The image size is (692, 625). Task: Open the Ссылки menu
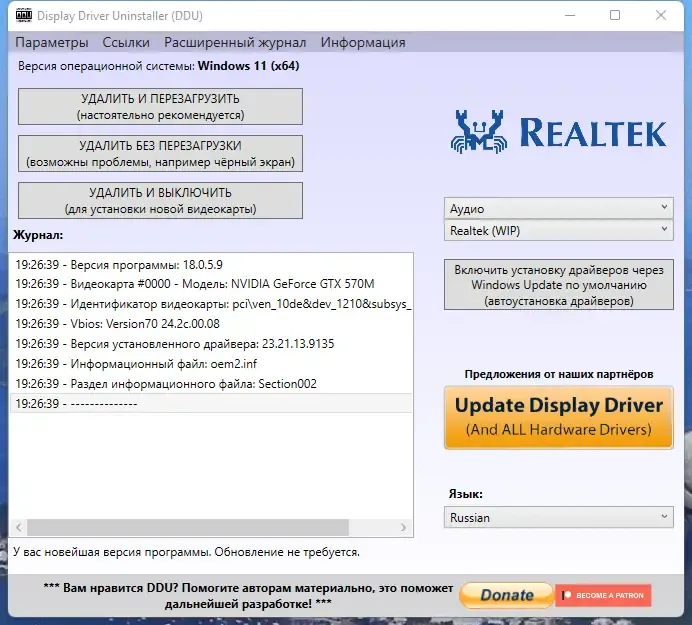pos(126,42)
